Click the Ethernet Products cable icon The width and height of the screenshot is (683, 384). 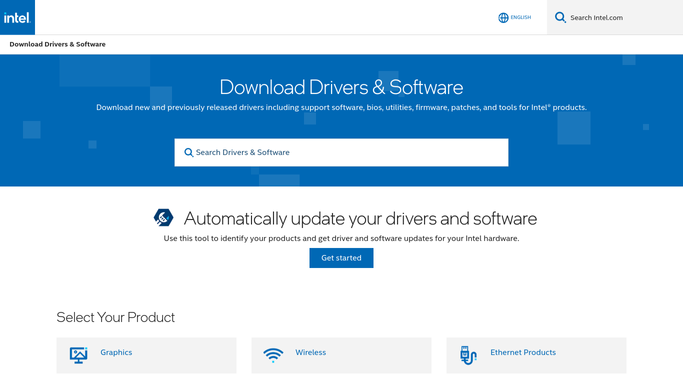tap(468, 355)
